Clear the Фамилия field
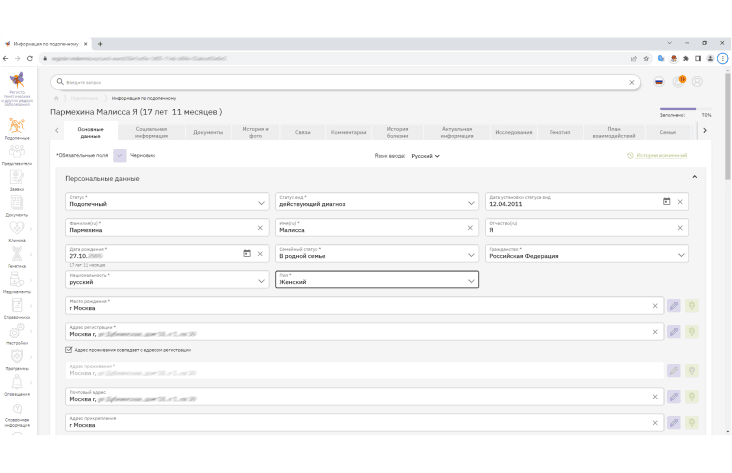Viewport: 732px width, 473px height. (260, 228)
